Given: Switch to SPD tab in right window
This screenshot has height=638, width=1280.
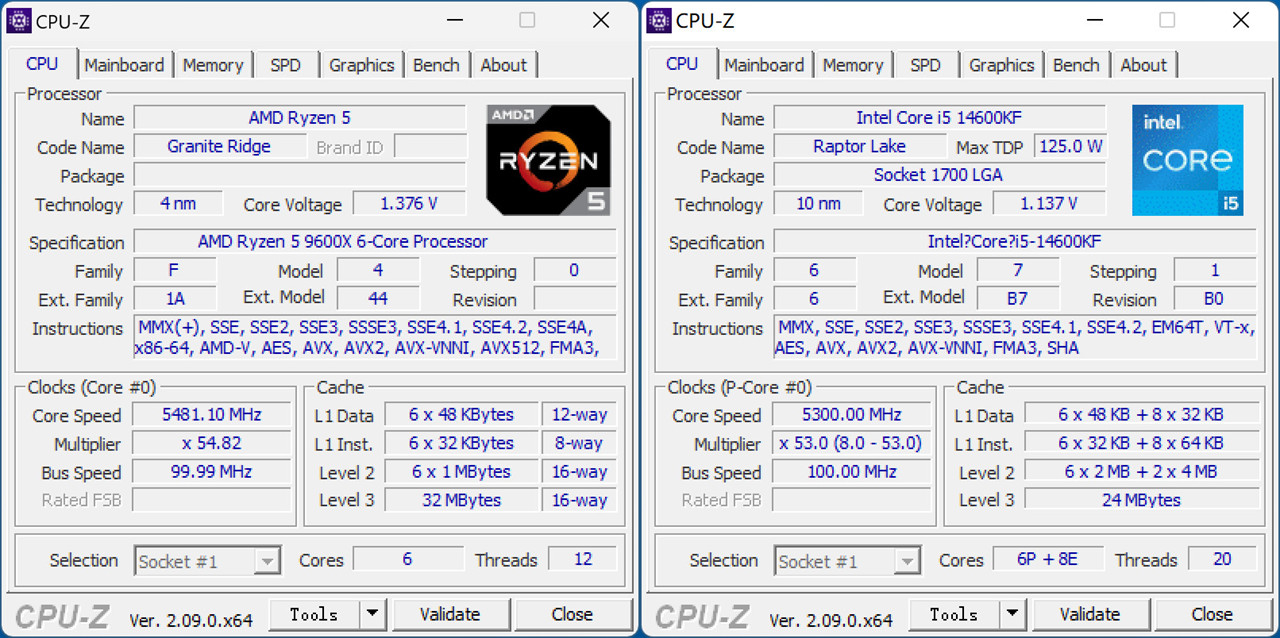Looking at the screenshot, I should coord(925,65).
